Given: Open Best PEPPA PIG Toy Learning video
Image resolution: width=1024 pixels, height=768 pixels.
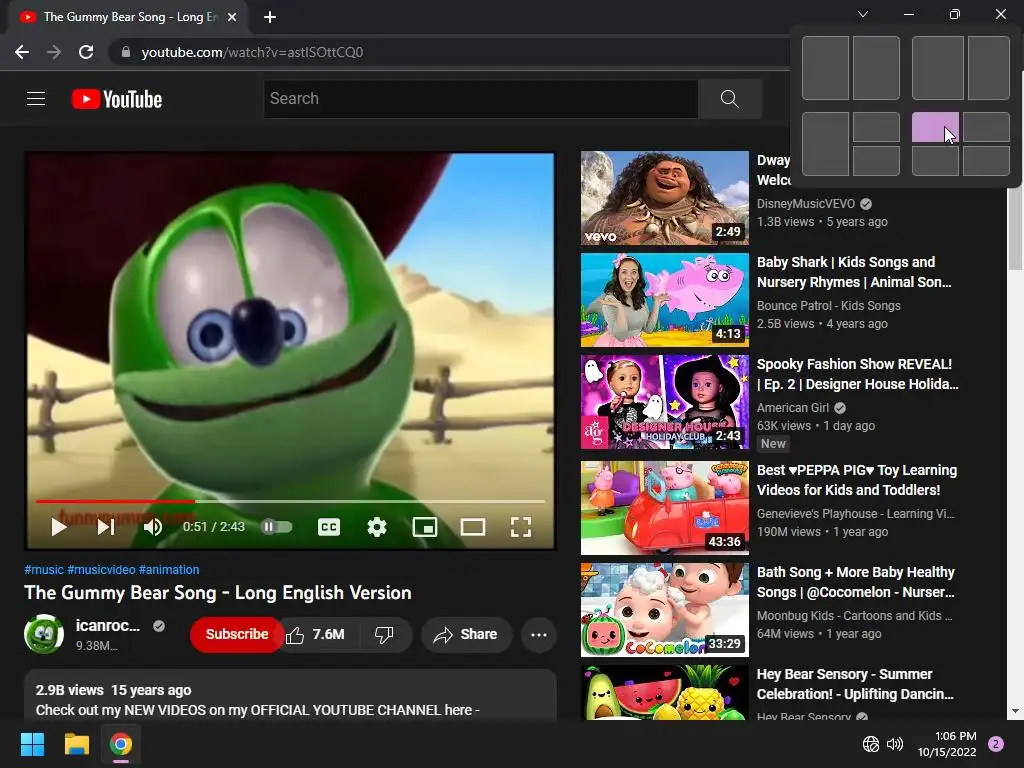Looking at the screenshot, I should pyautogui.click(x=857, y=480).
